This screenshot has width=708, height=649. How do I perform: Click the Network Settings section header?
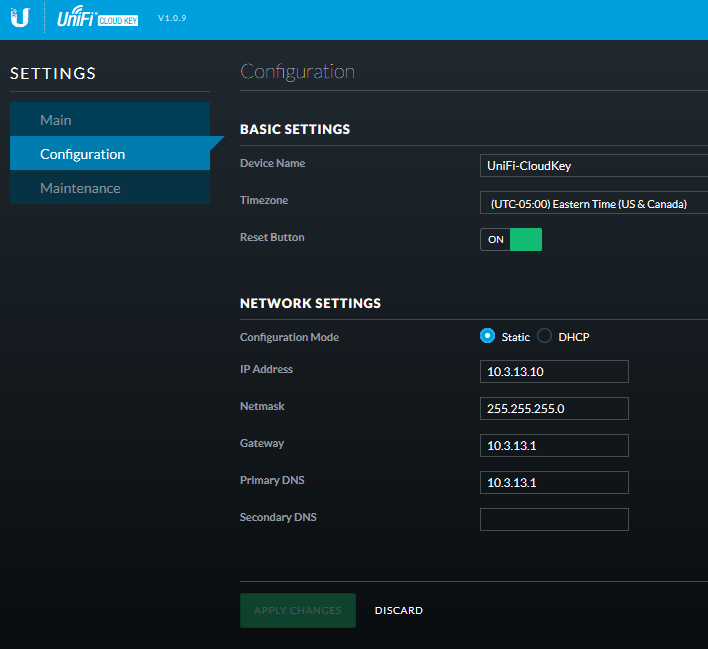tap(310, 303)
